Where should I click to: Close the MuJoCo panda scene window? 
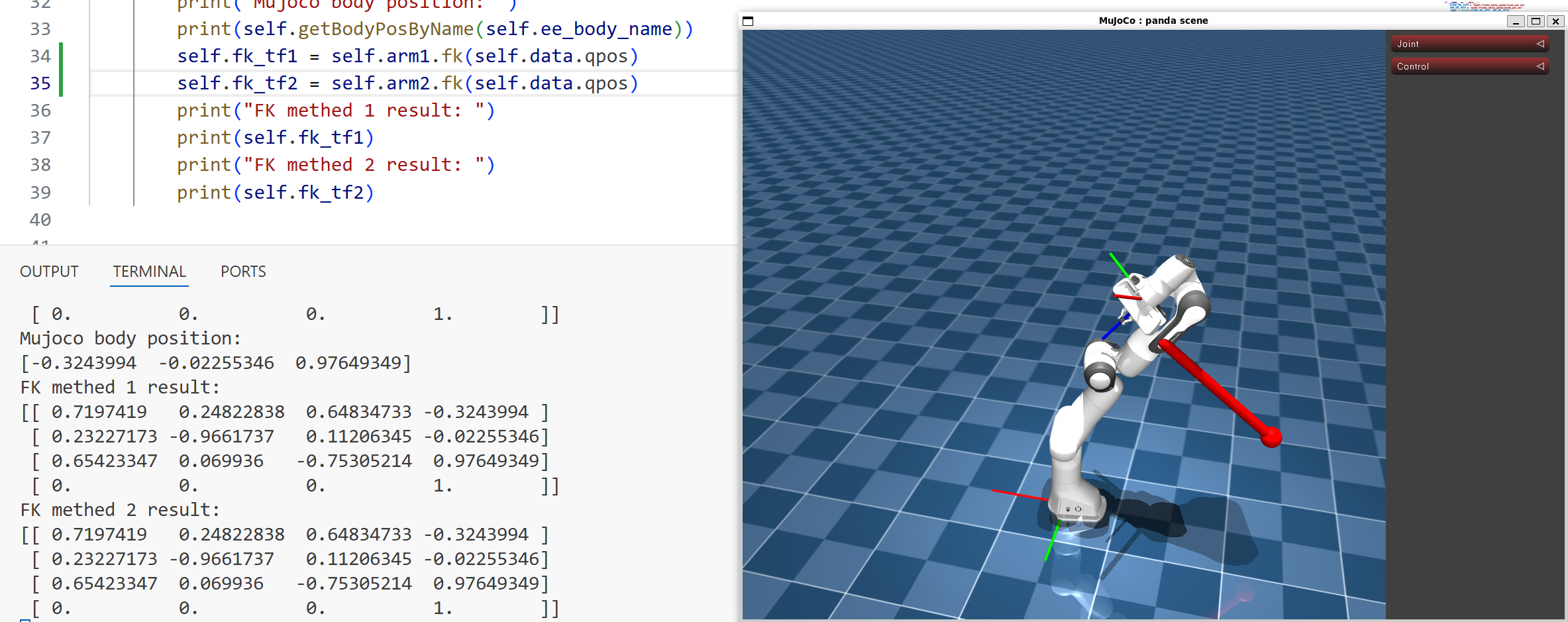(1555, 21)
